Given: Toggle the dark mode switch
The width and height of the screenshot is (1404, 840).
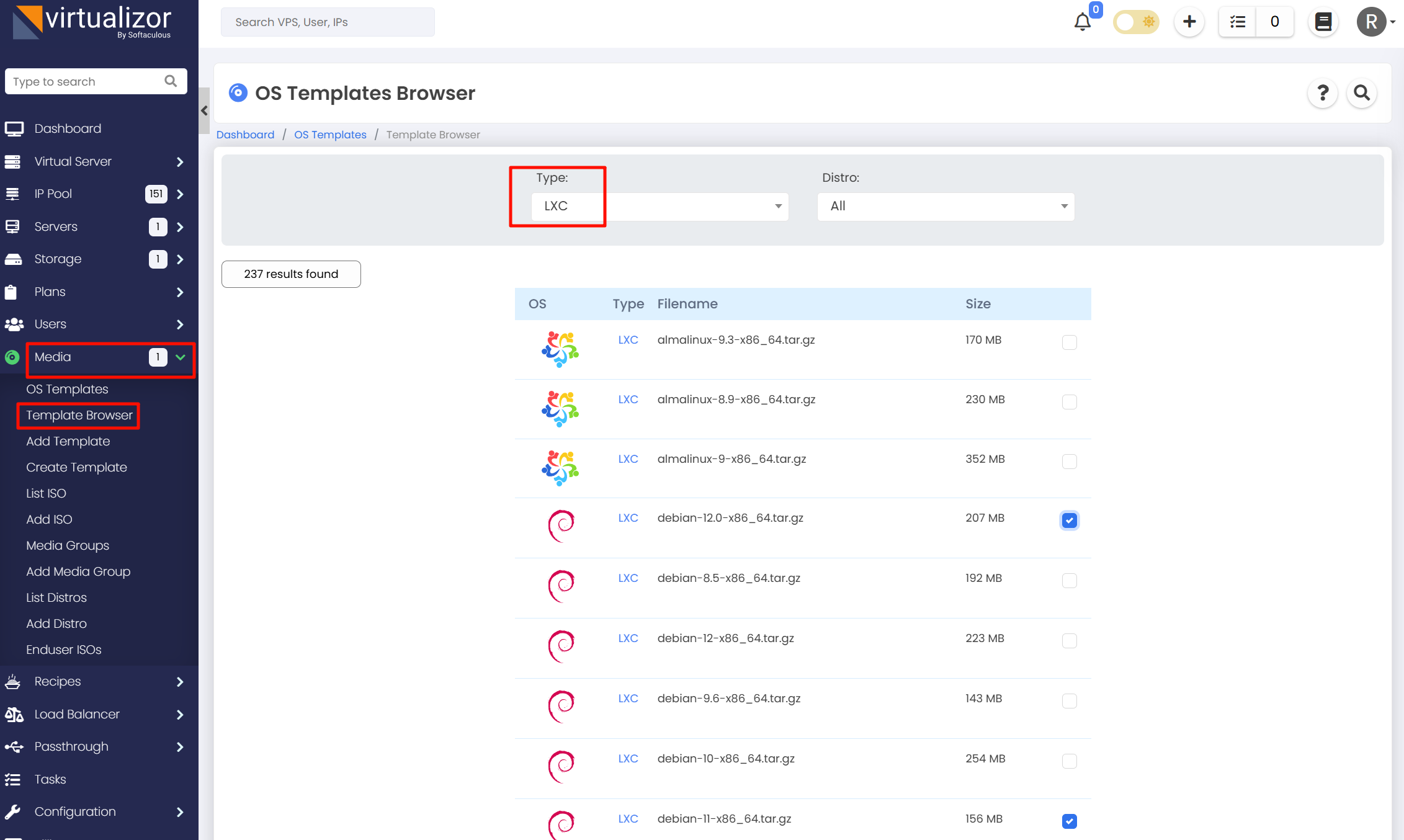Looking at the screenshot, I should 1135,22.
